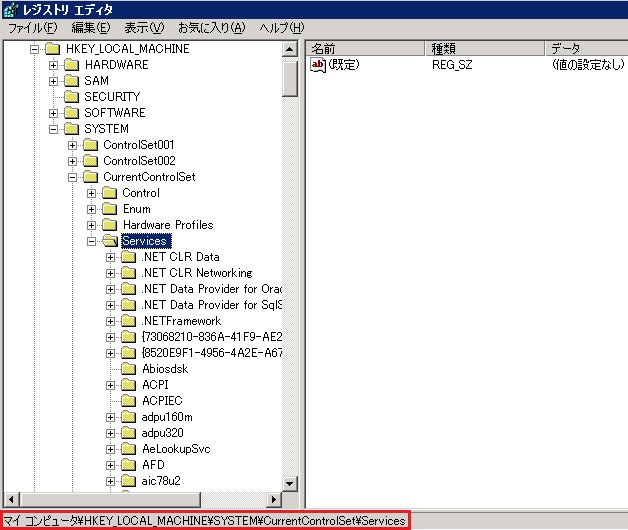Select the {8520E9F1-4956-4A2E key label
The image size is (628, 530).
(212, 353)
